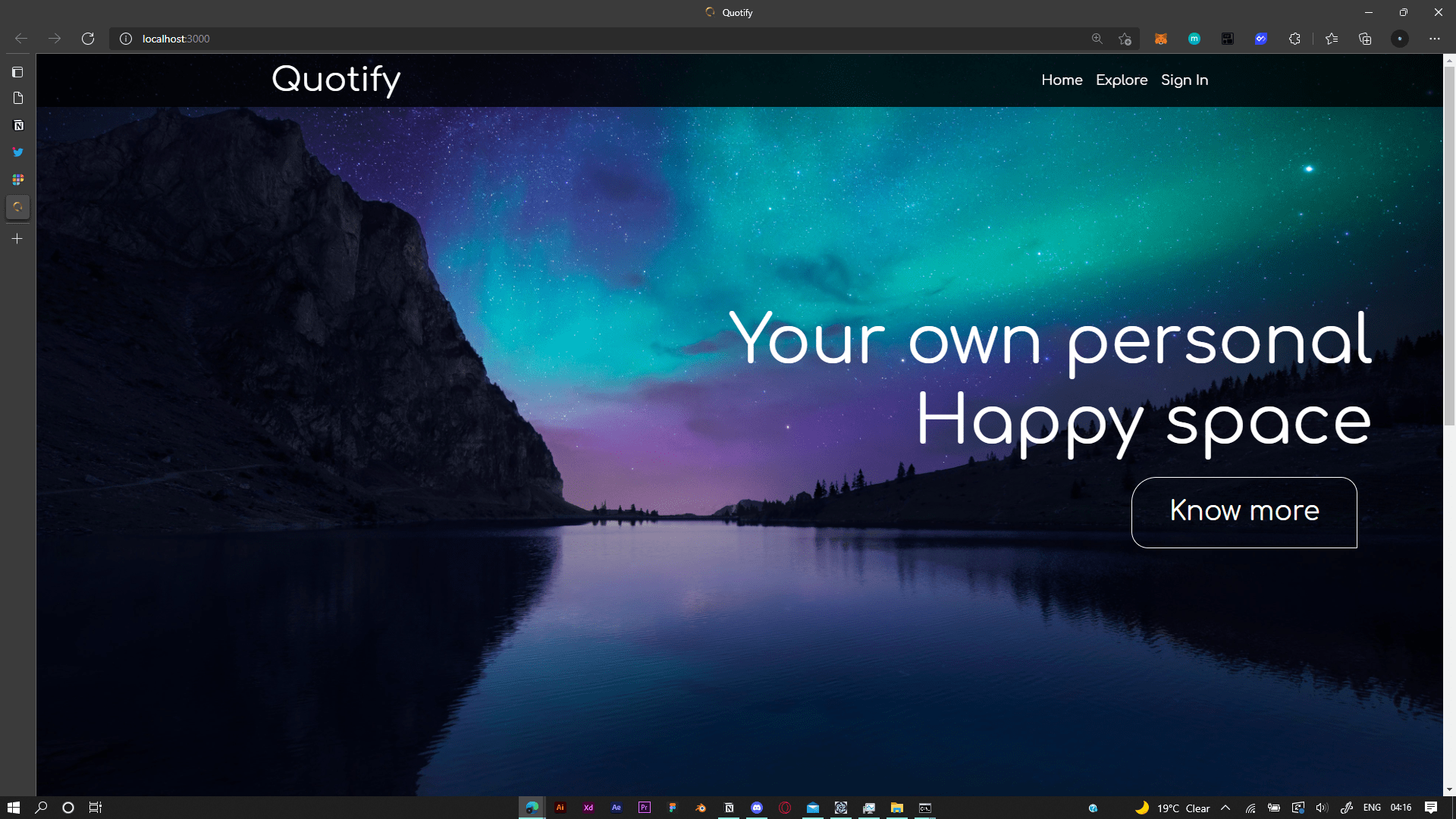1456x819 pixels.
Task: Show hidden system tray icons
Action: pyautogui.click(x=1225, y=808)
